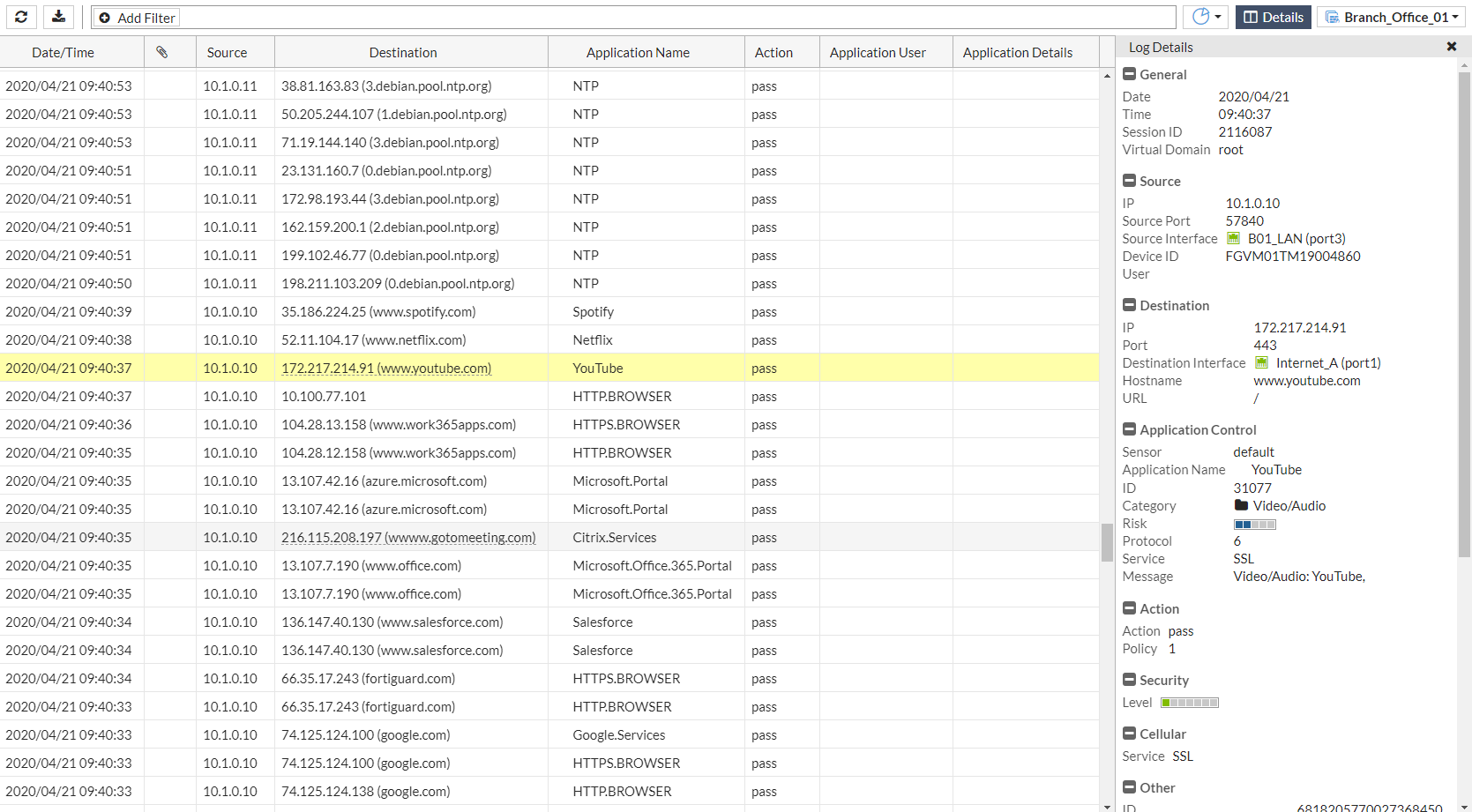Click the Internet_A destination interface icon
The image size is (1472, 812).
point(1262,363)
